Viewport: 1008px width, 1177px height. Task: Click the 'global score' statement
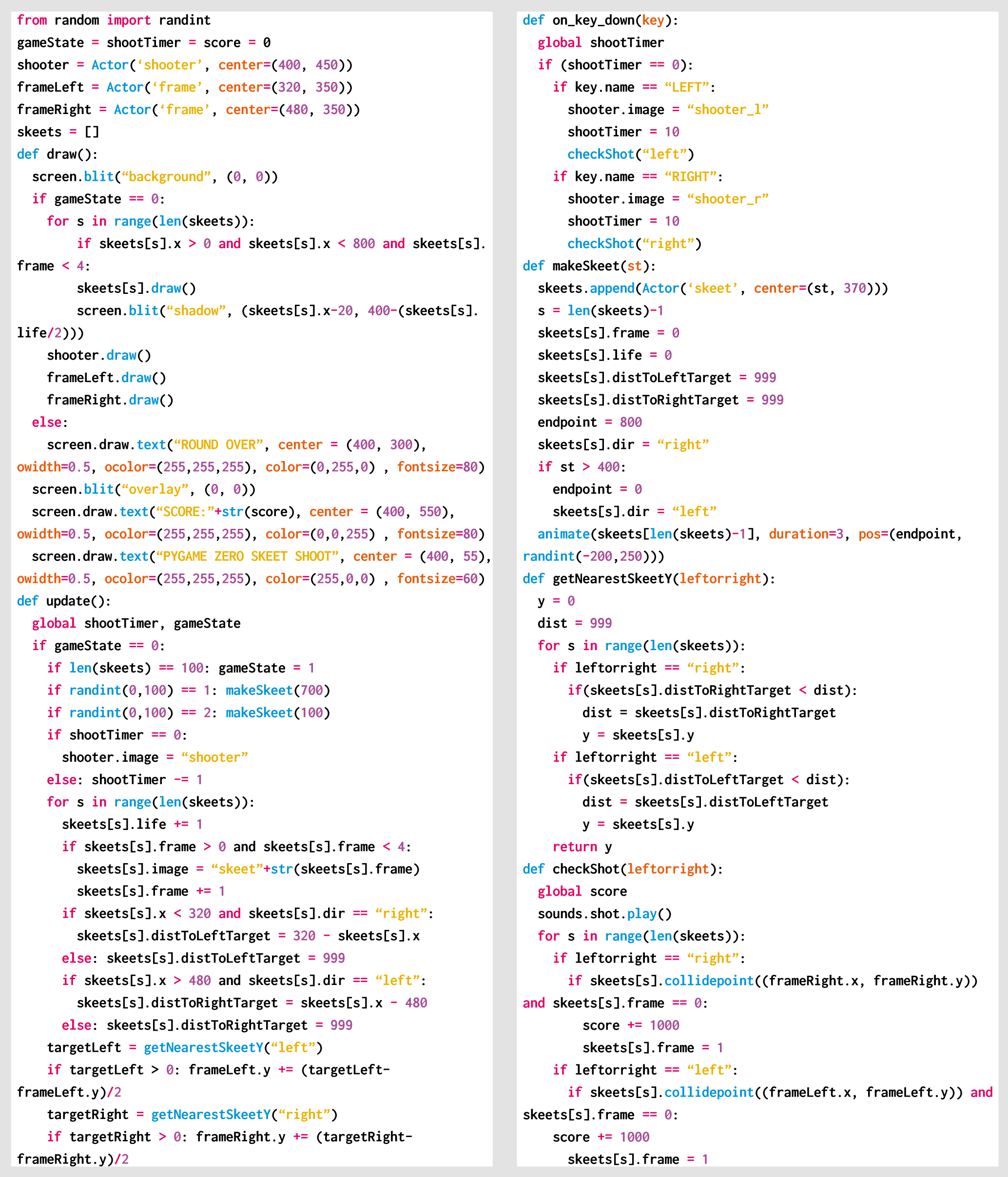click(x=582, y=891)
